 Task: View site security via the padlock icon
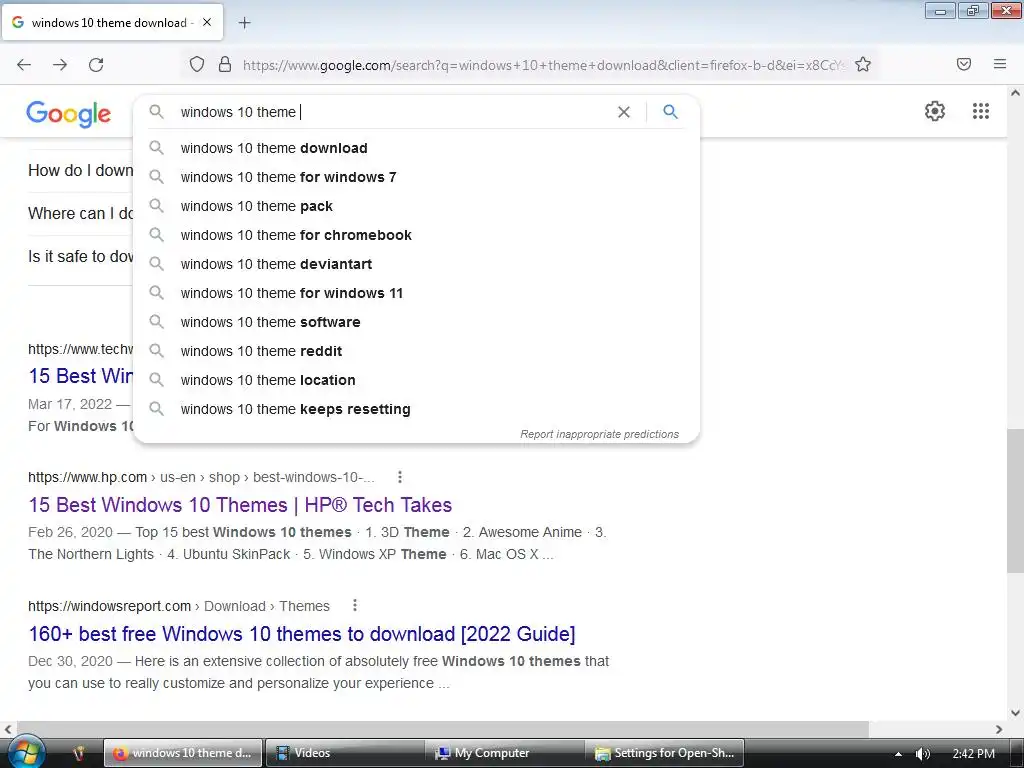point(225,64)
